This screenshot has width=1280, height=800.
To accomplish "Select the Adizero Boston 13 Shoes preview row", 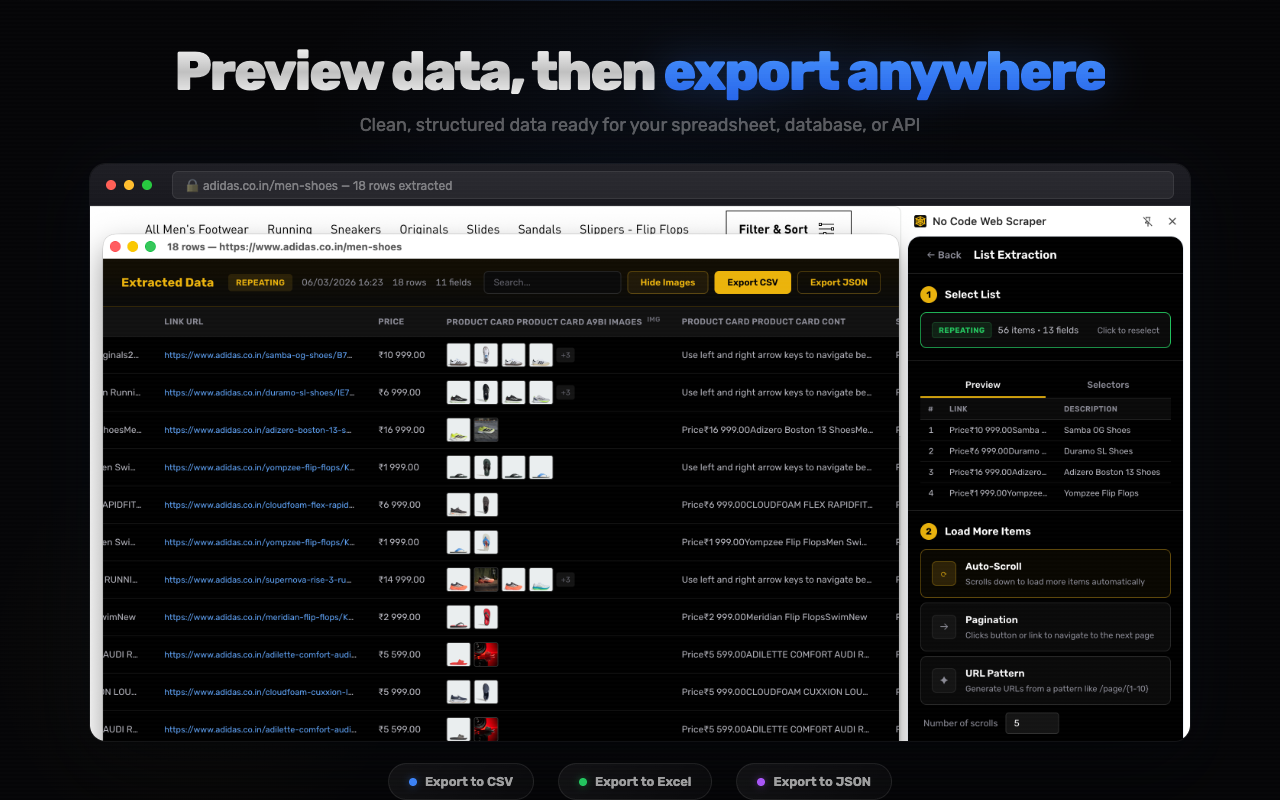I will click(x=1045, y=472).
